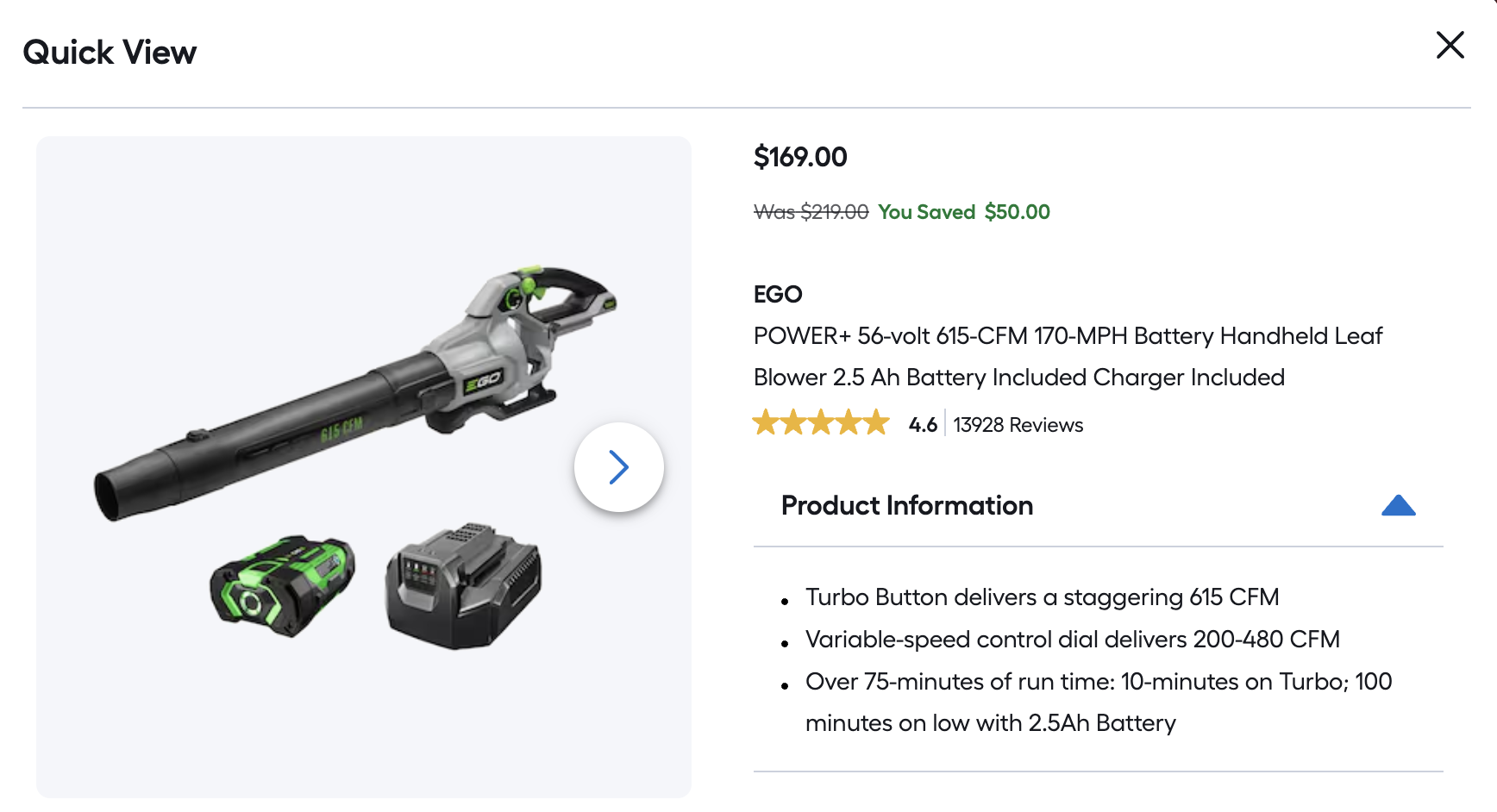This screenshot has height=812, width=1497.
Task: Click the Product Information section heading
Action: (x=906, y=506)
